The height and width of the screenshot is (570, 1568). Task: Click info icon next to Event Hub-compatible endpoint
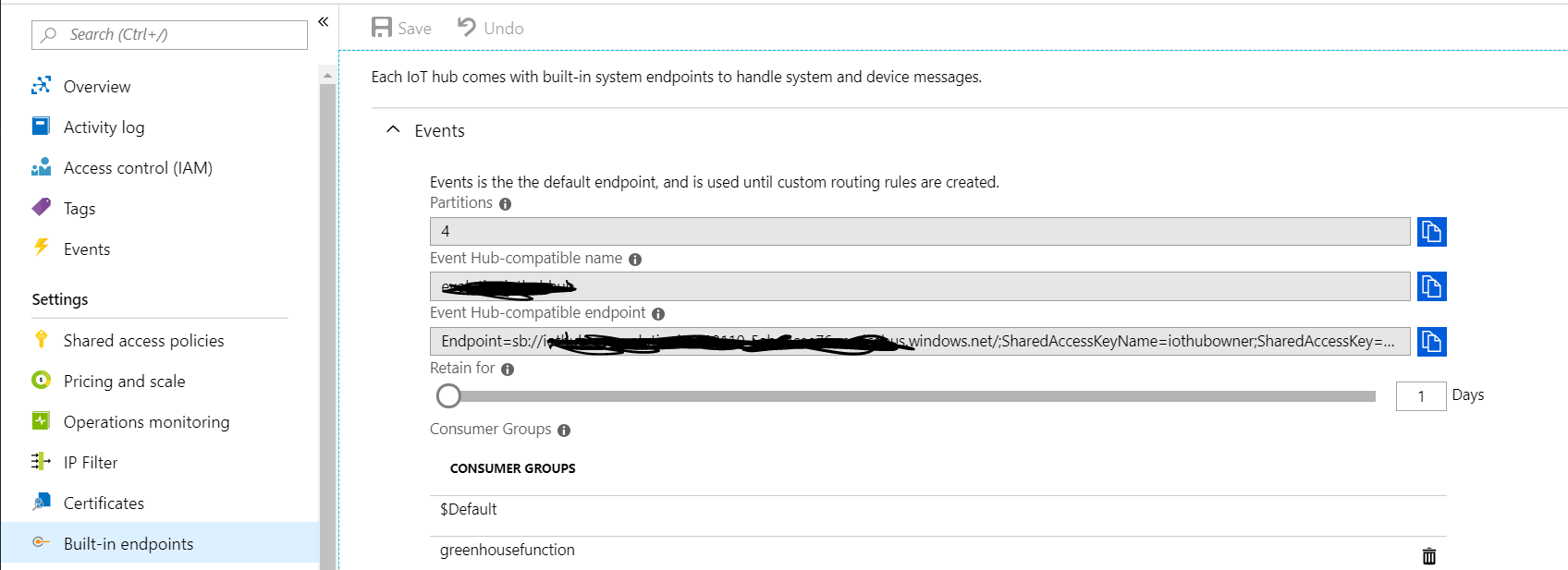(658, 314)
